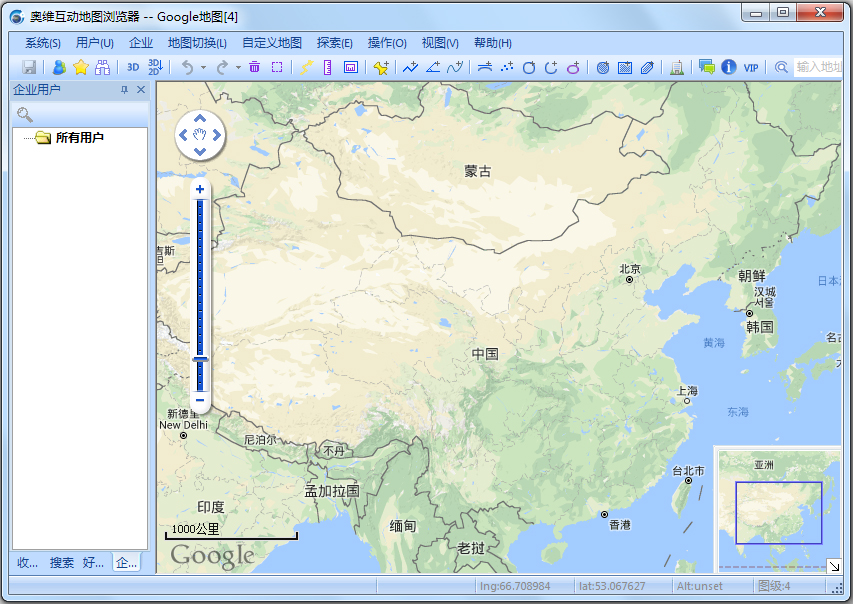This screenshot has width=853, height=604.
Task: Select the add angle line tool
Action: (433, 67)
